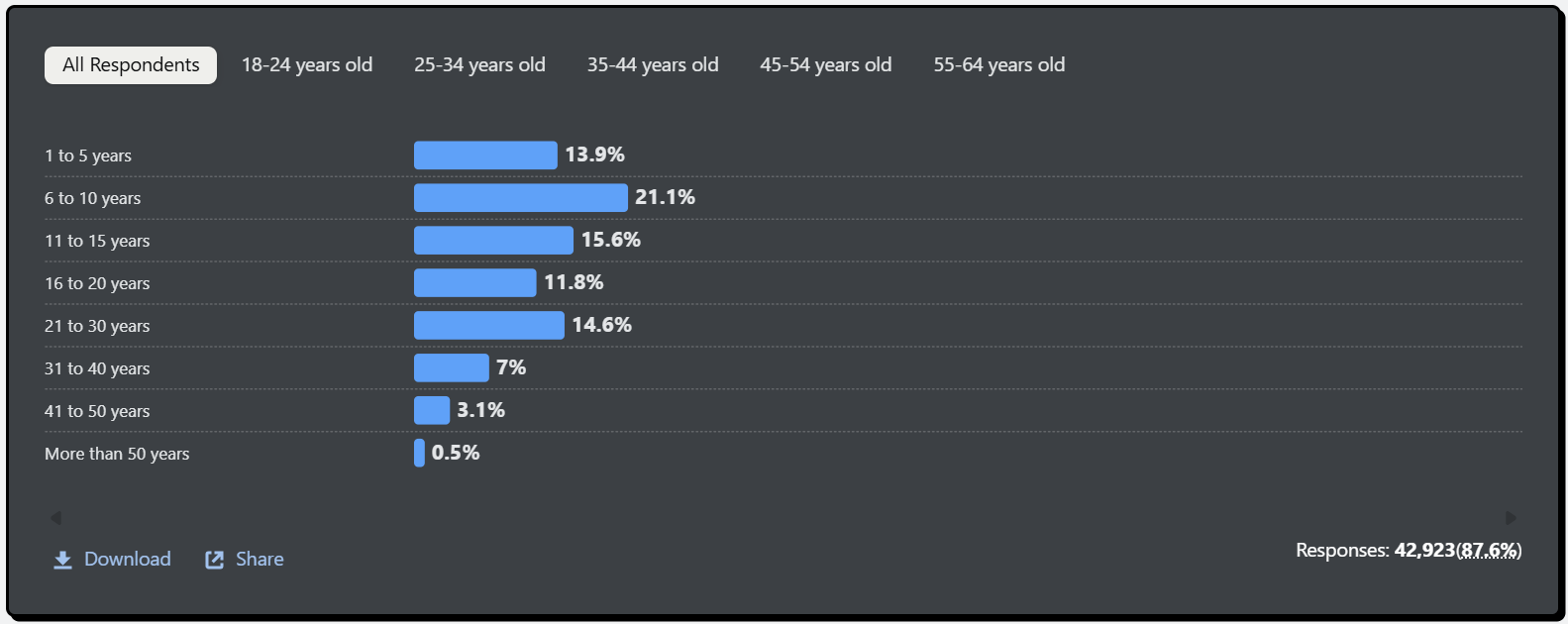1568x624 pixels.
Task: Click the left scroll arrow
Action: click(55, 518)
